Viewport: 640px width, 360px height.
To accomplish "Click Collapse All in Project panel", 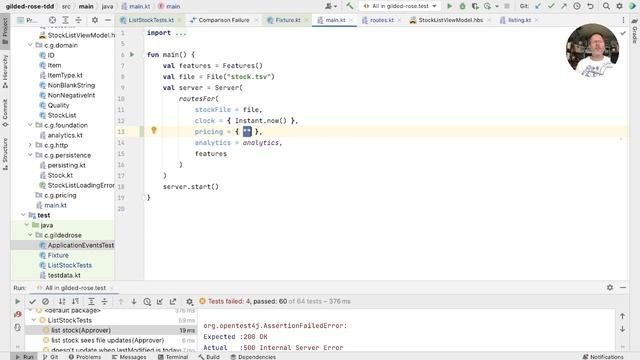I will 78,20.
